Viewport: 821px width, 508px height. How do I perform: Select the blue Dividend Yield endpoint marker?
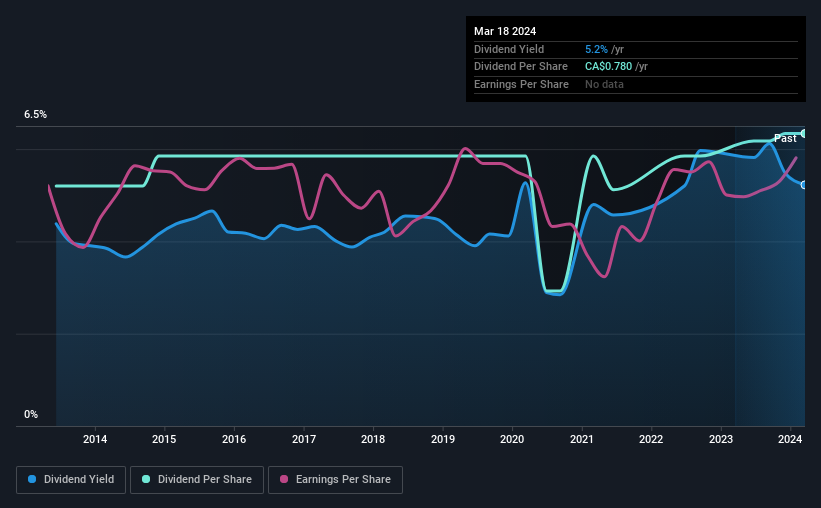pyautogui.click(x=803, y=185)
